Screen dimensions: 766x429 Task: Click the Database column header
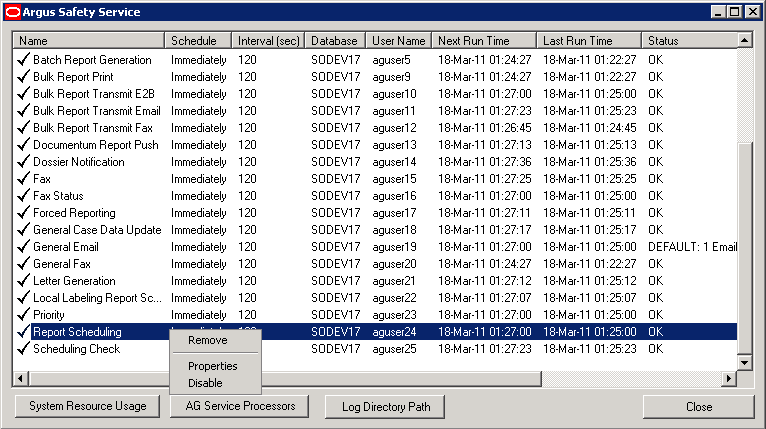click(x=335, y=41)
